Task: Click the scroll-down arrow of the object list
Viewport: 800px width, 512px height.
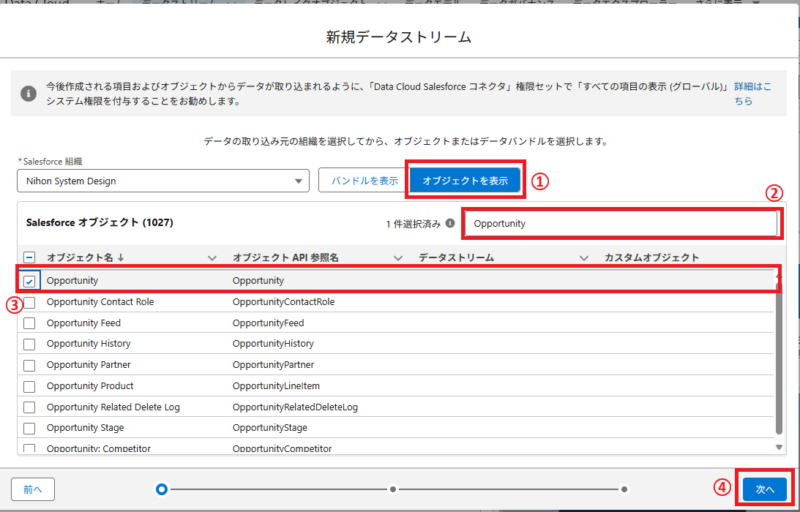Action: coord(780,446)
